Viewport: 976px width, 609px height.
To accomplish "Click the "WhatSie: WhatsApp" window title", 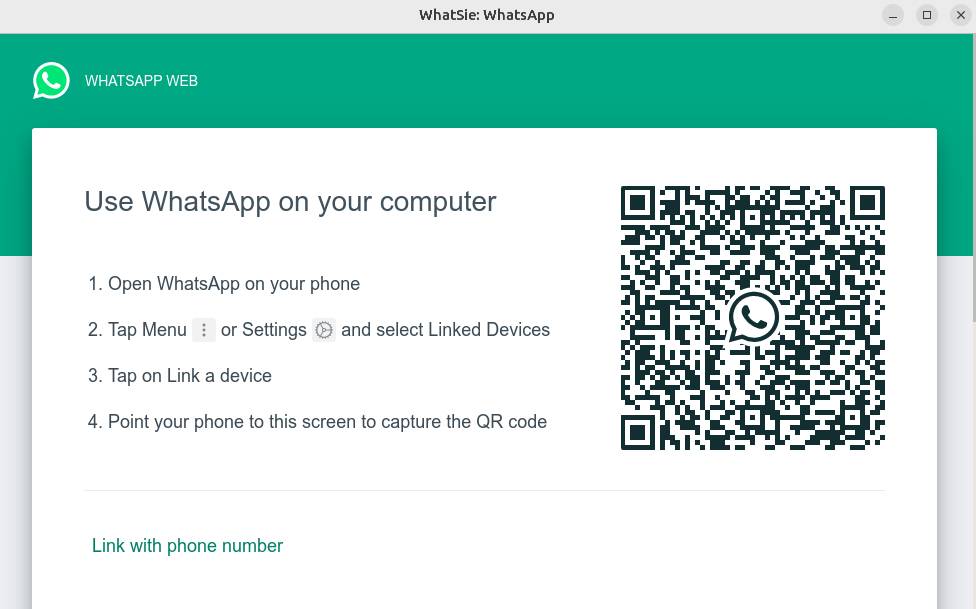I will [x=487, y=15].
